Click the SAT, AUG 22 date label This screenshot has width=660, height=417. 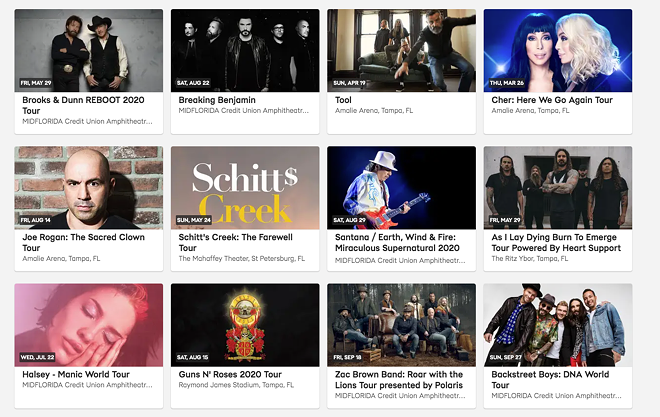click(x=193, y=83)
